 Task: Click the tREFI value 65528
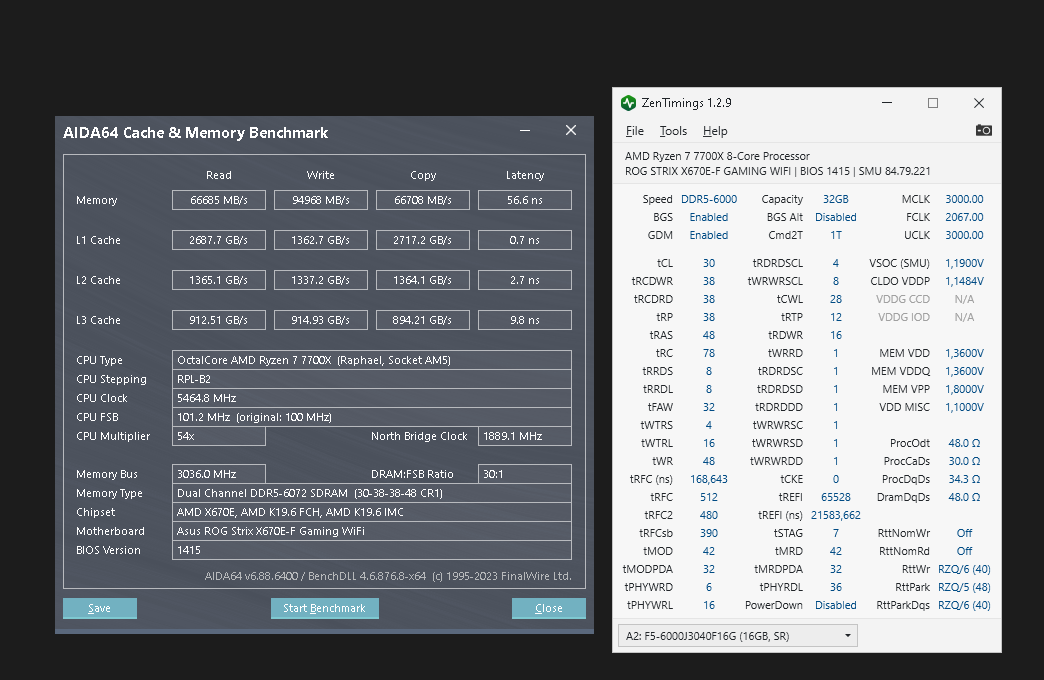[x=836, y=497]
